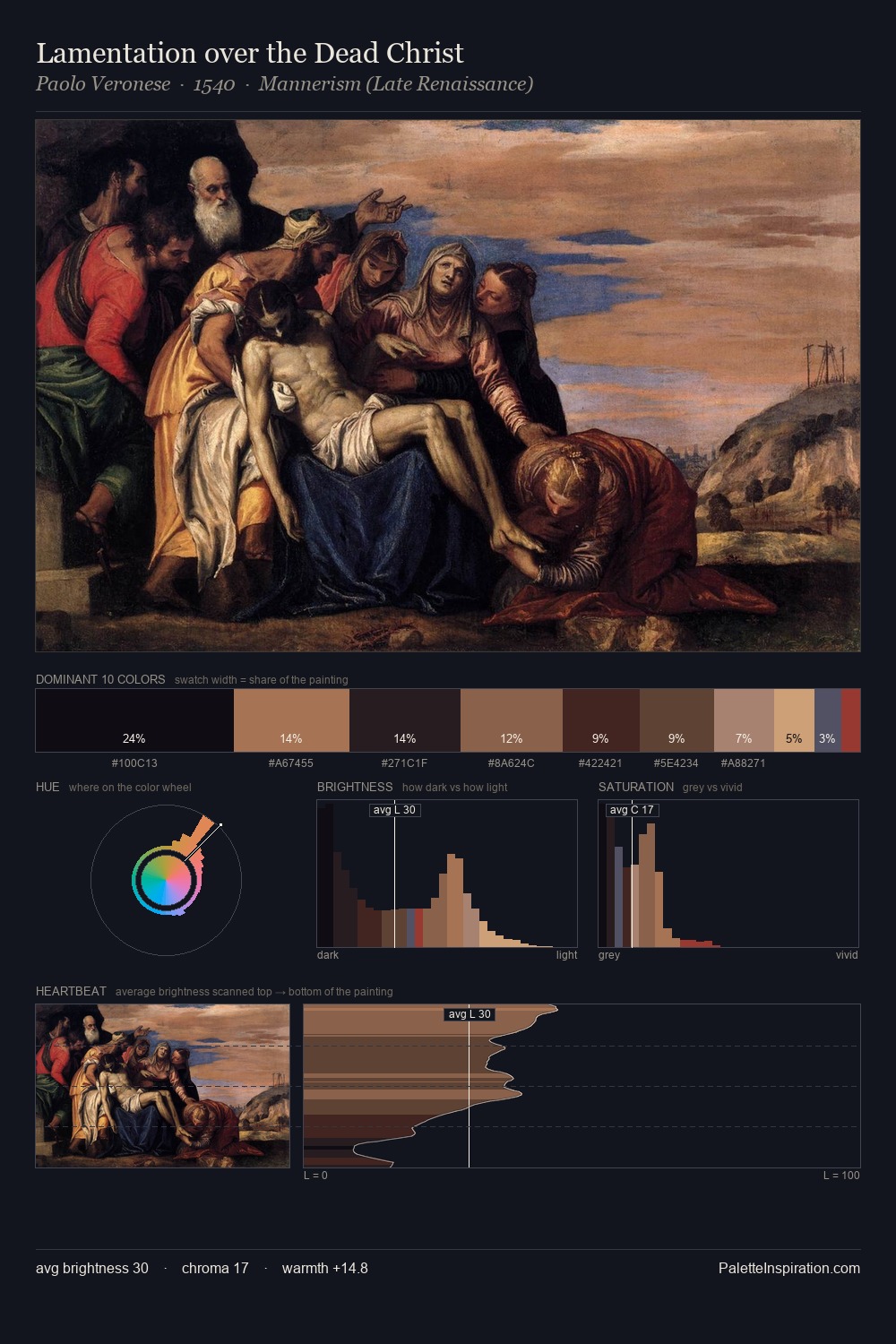Screen dimensions: 896x1344
Task: Click the #A67455 hex code label
Action: [x=291, y=763]
